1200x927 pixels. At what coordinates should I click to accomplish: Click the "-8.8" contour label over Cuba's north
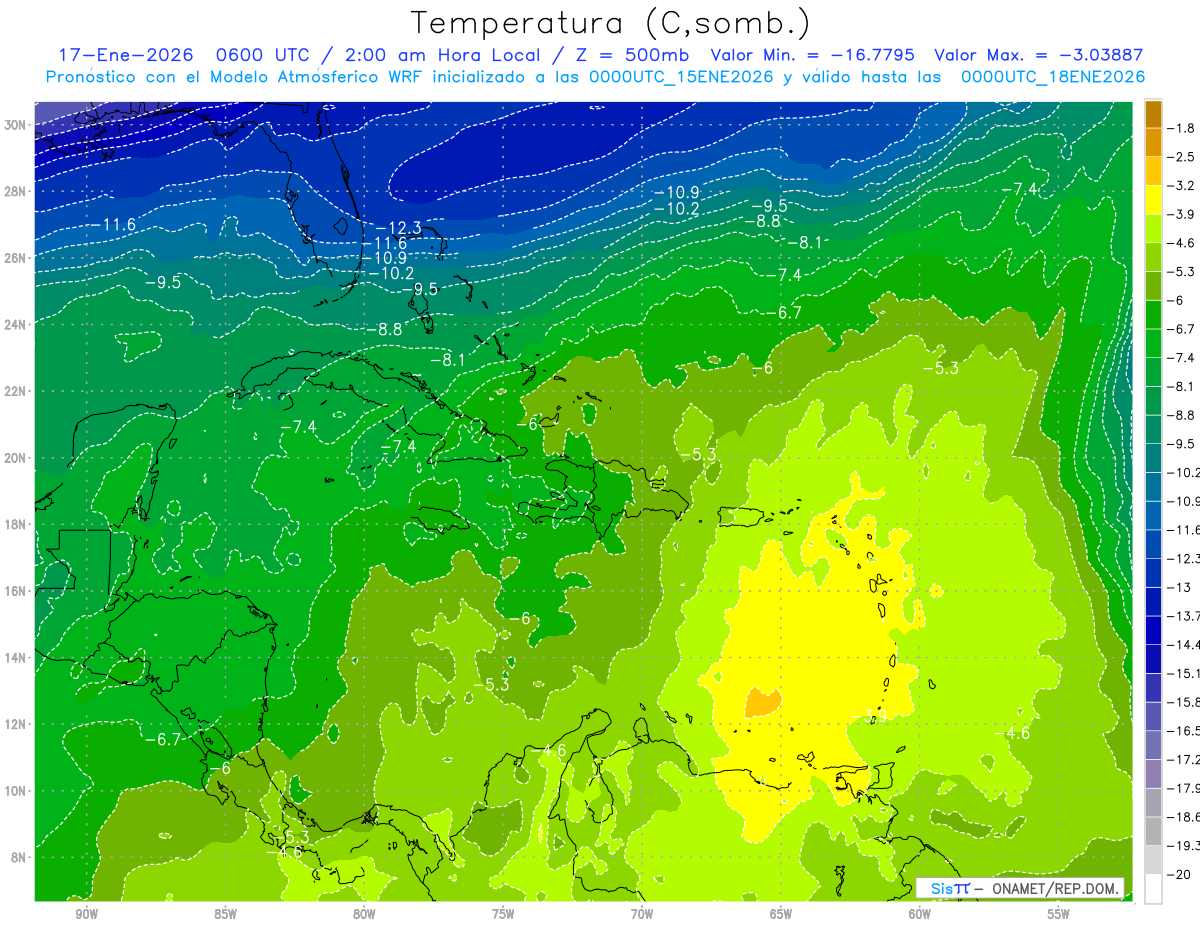point(384,329)
